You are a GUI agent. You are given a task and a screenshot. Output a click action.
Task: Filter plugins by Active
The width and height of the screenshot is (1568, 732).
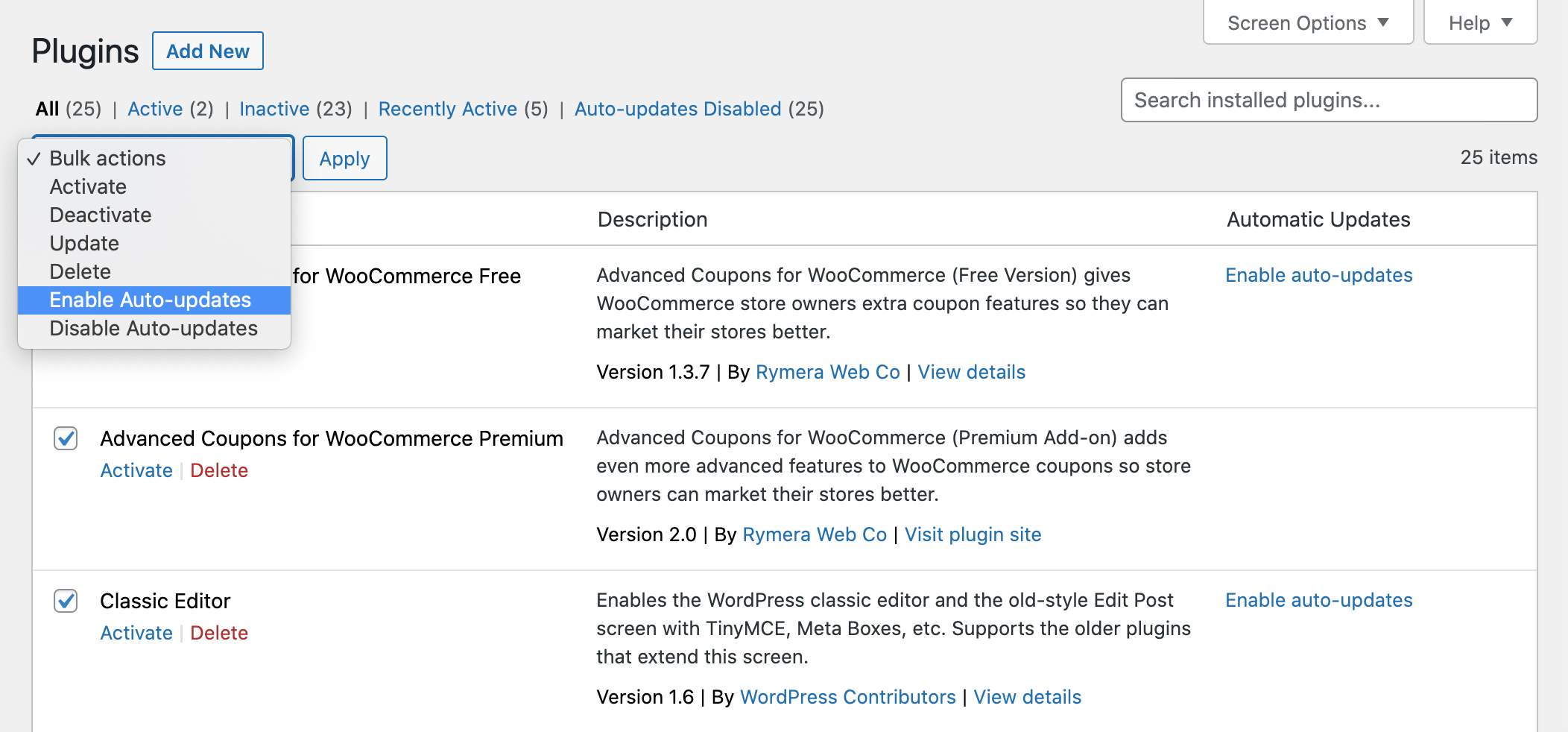pyautogui.click(x=155, y=109)
